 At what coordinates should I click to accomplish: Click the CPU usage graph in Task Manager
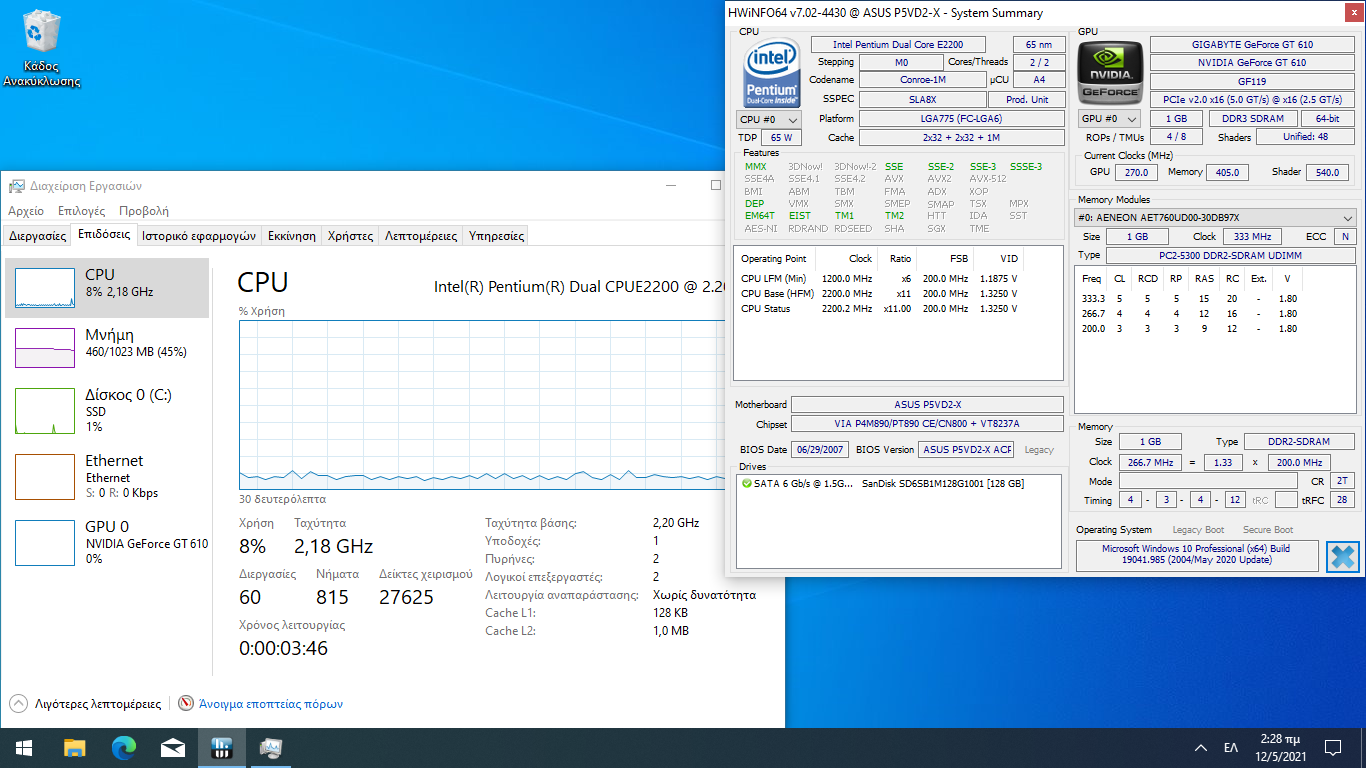[x=483, y=405]
